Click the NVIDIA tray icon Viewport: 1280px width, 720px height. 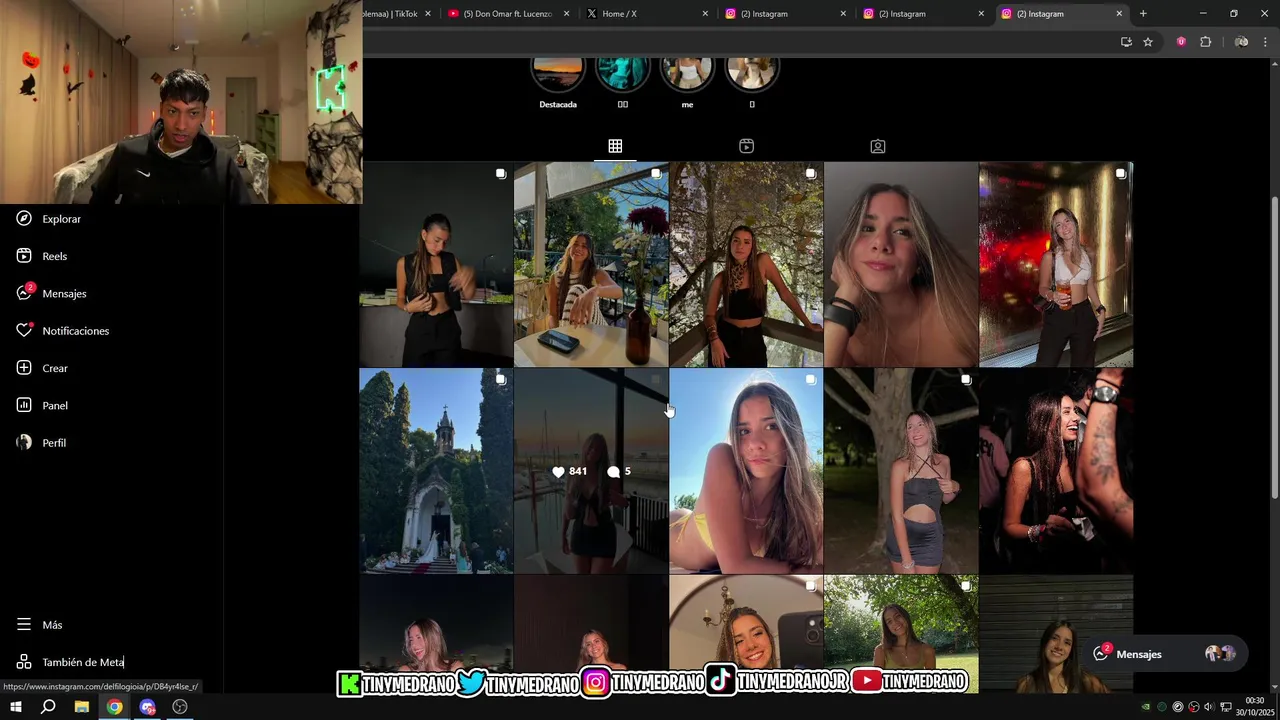click(x=1146, y=707)
